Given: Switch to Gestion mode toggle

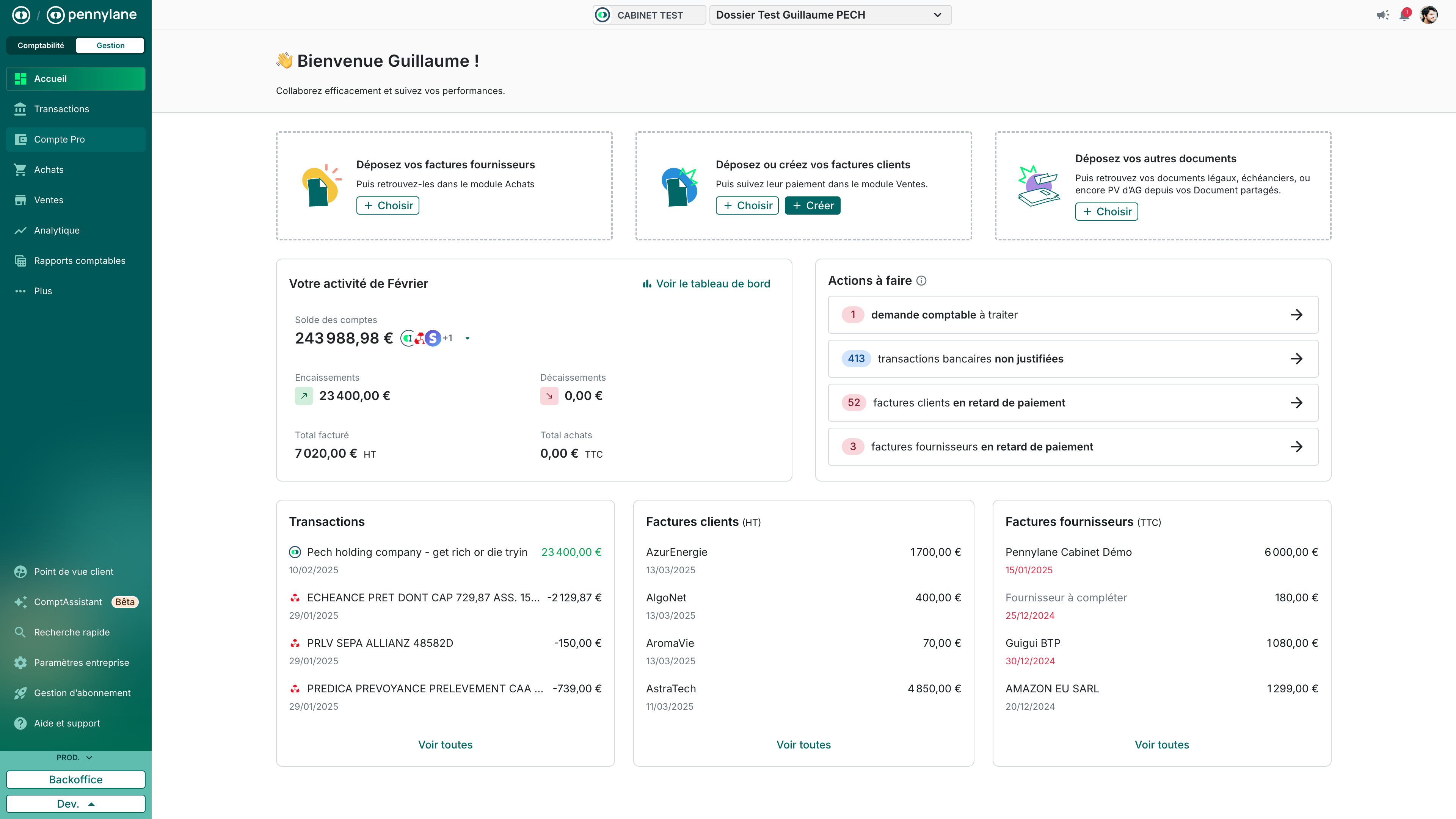Looking at the screenshot, I should [x=110, y=45].
